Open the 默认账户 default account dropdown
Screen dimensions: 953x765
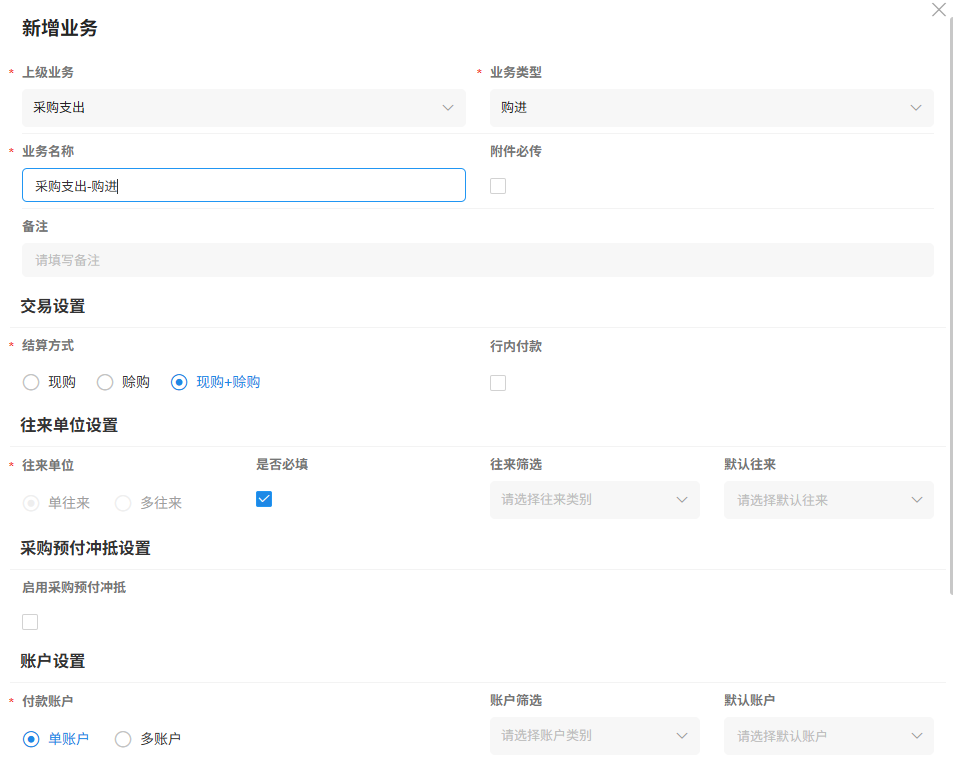click(828, 735)
